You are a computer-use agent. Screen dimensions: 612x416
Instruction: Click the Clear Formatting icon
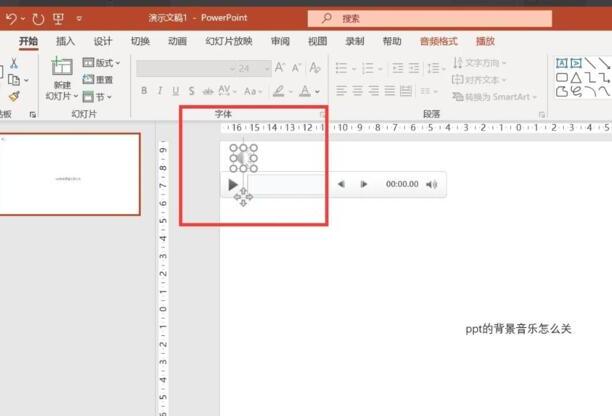coord(315,68)
